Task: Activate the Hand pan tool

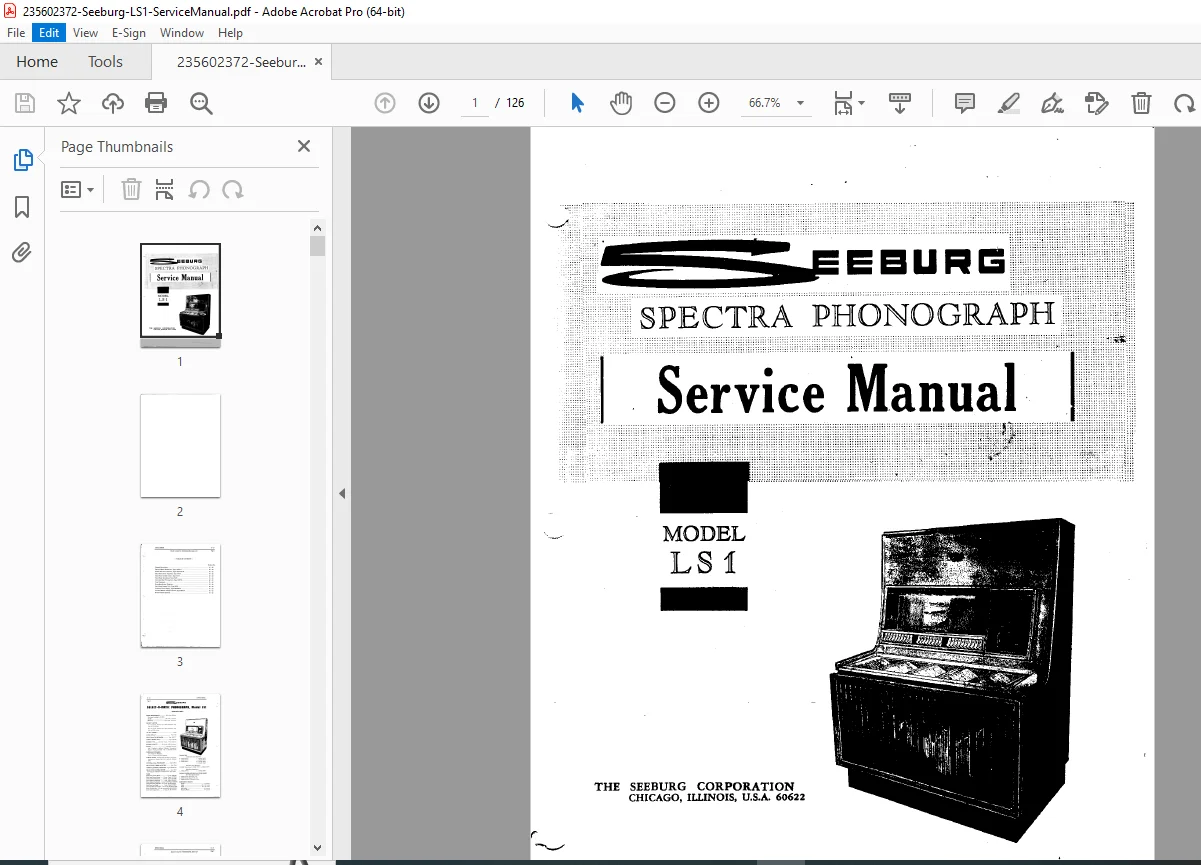Action: [x=621, y=103]
